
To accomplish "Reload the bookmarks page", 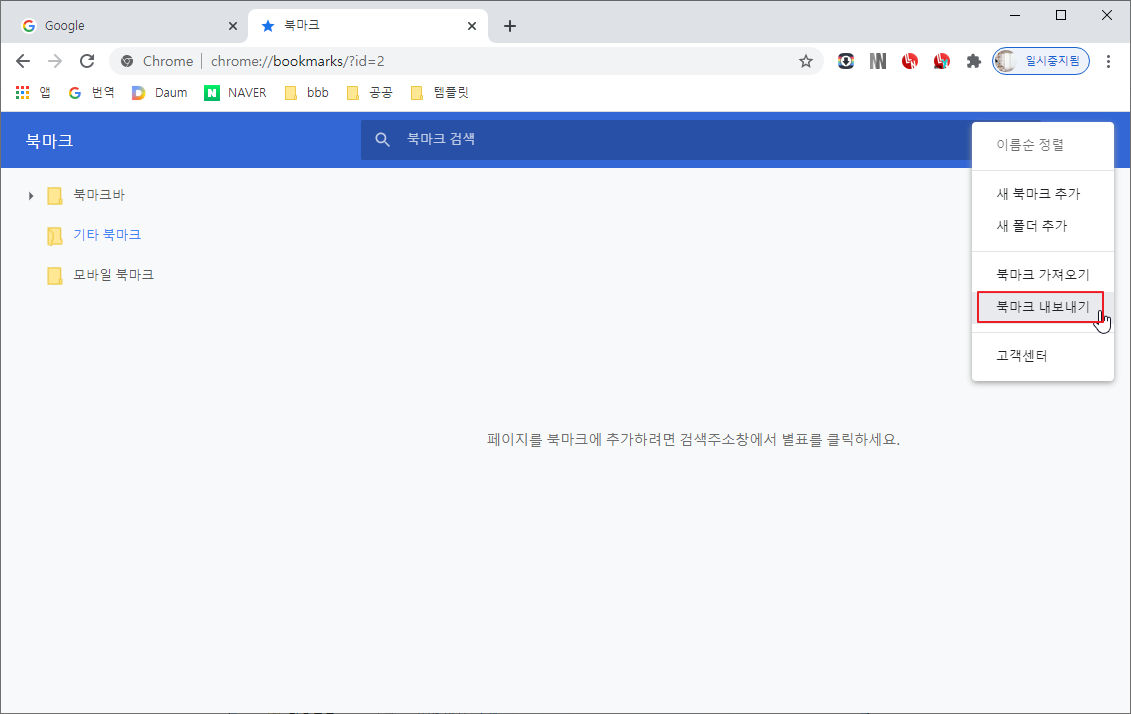I will click(x=87, y=61).
